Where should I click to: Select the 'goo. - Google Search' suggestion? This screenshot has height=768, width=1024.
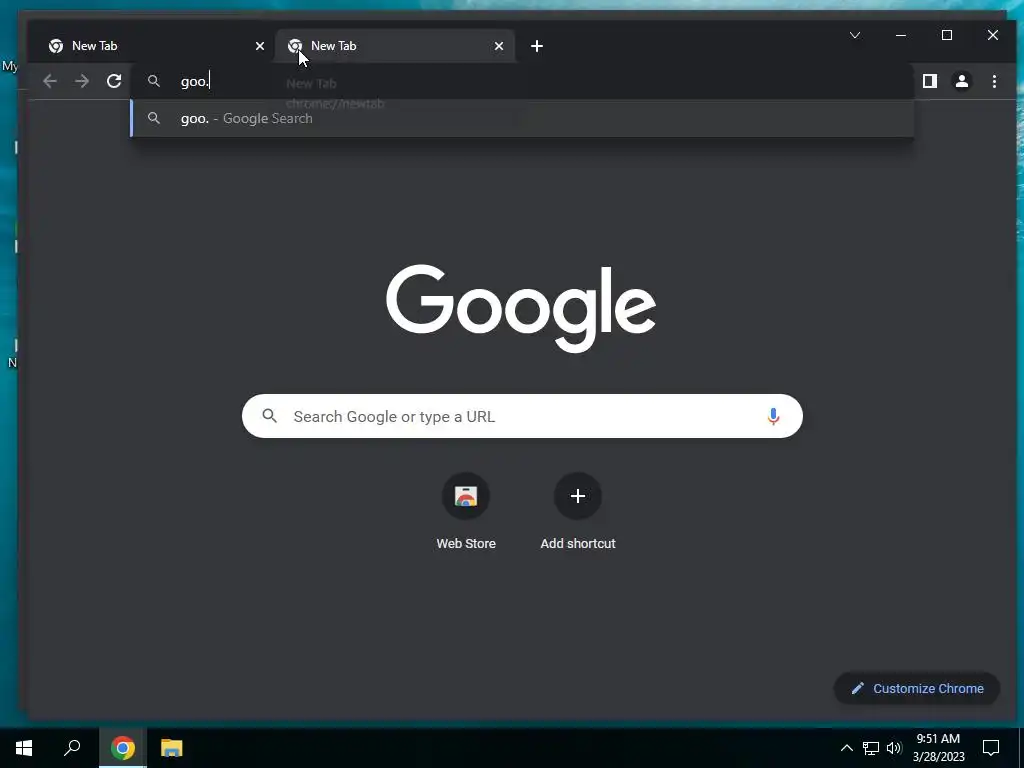522,118
